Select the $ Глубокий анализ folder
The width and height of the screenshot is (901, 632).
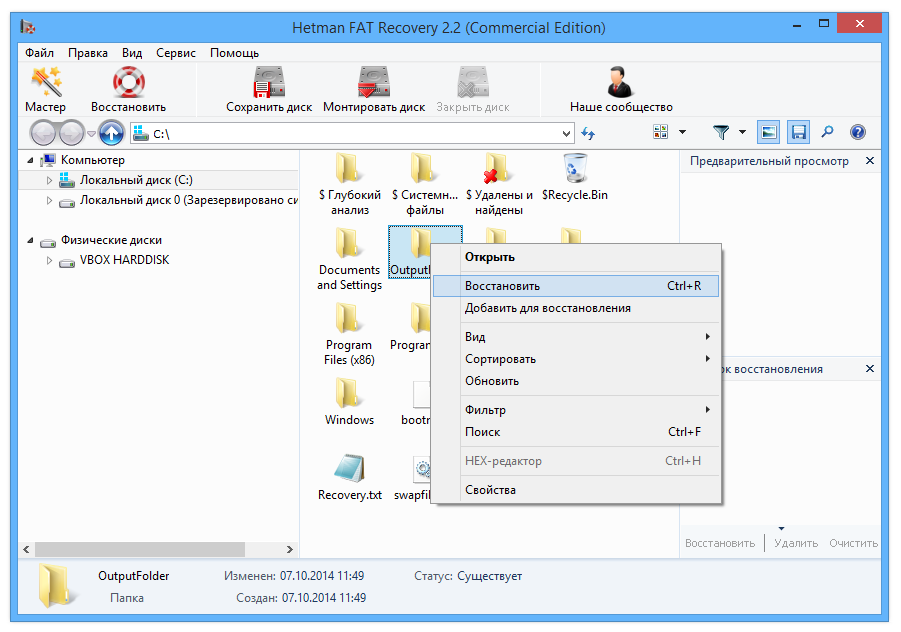click(349, 185)
